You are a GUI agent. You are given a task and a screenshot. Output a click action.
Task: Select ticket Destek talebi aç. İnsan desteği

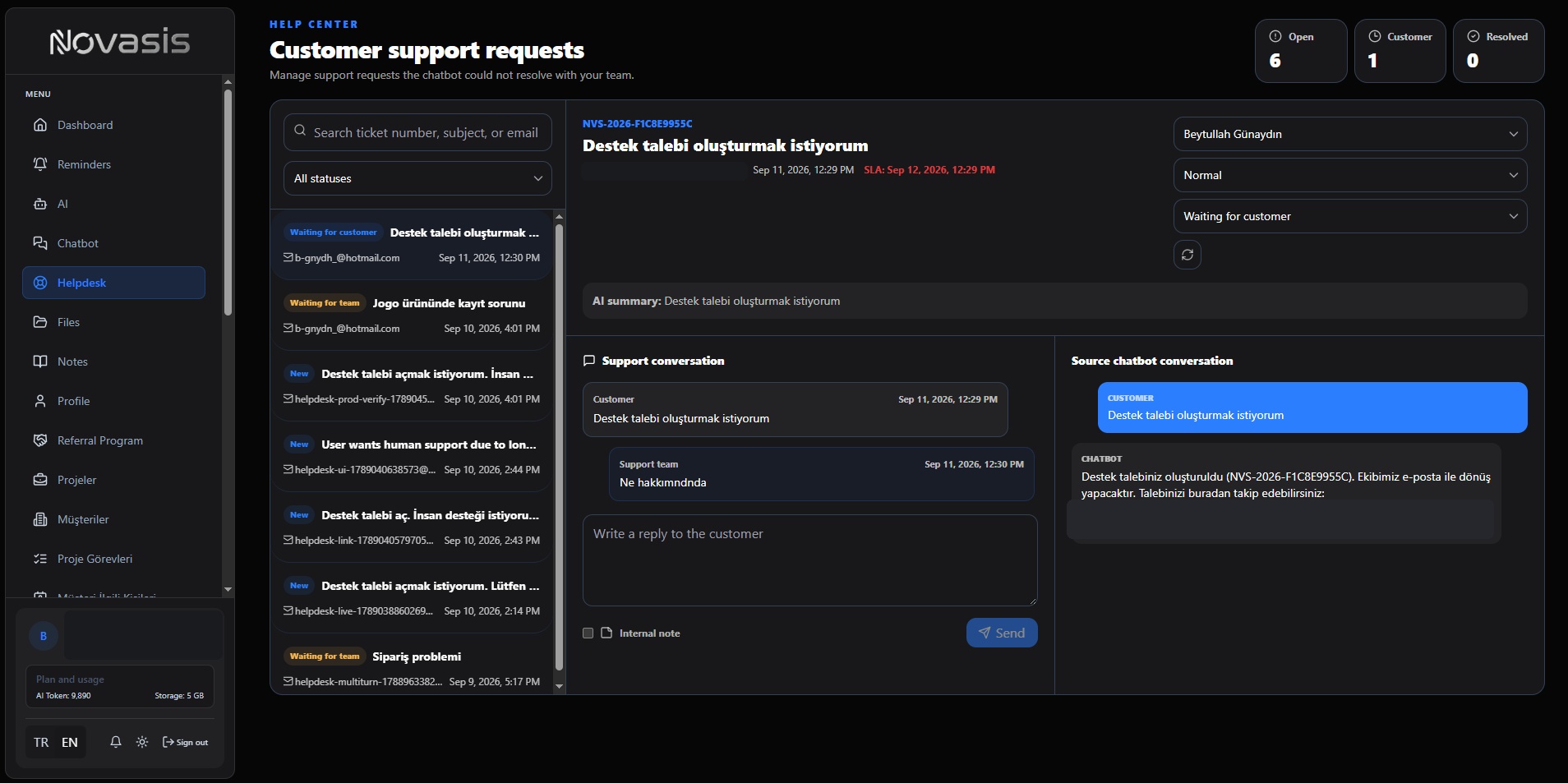(412, 527)
